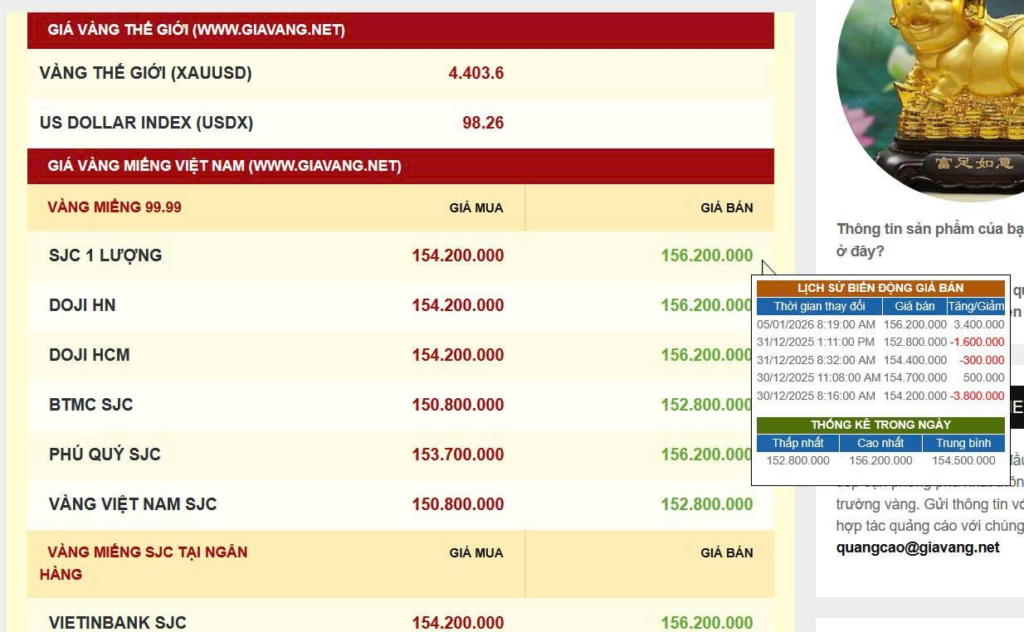Click the US Dollar Index value 98.26
Screen dimensions: 1024x632
pyautogui.click(x=482, y=123)
